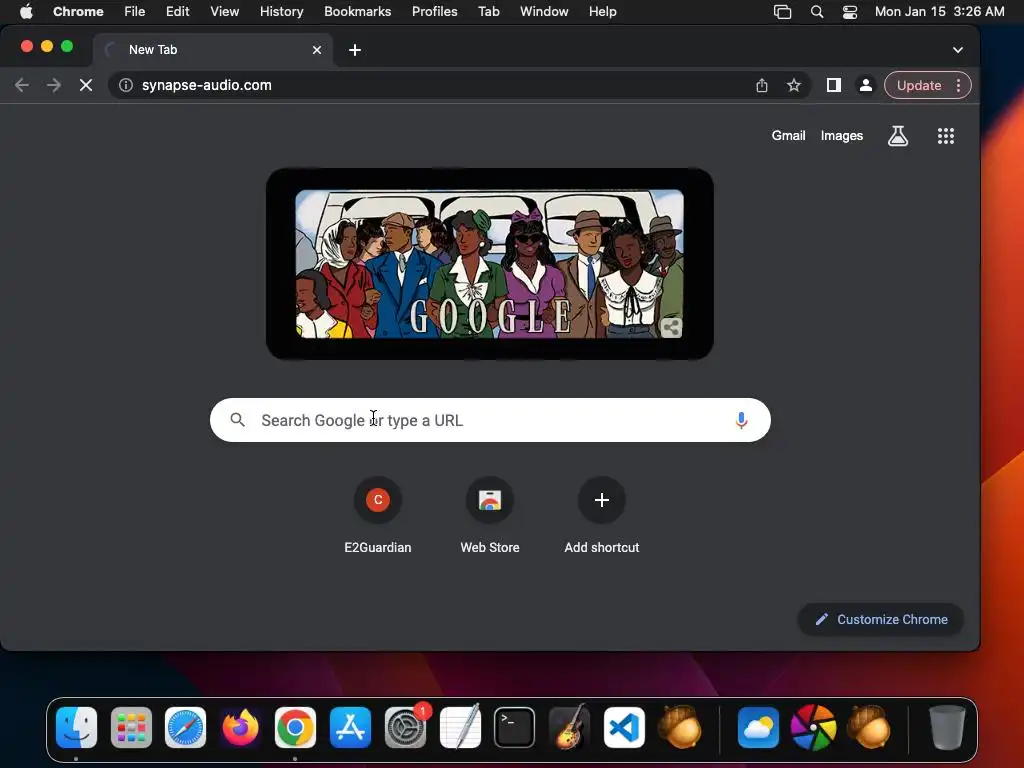Go back to previous page
The height and width of the screenshot is (768, 1024).
pos(22,85)
